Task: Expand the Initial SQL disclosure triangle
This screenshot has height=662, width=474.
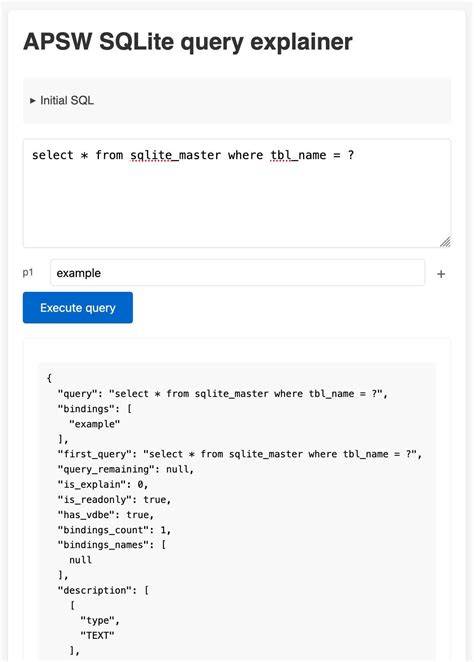Action: click(x=33, y=100)
